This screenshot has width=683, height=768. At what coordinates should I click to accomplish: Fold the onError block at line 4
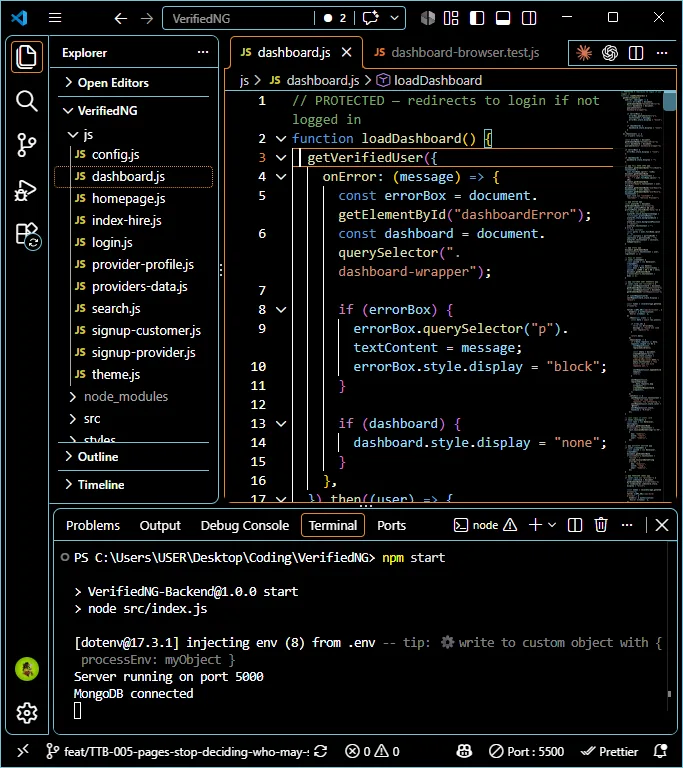point(281,177)
